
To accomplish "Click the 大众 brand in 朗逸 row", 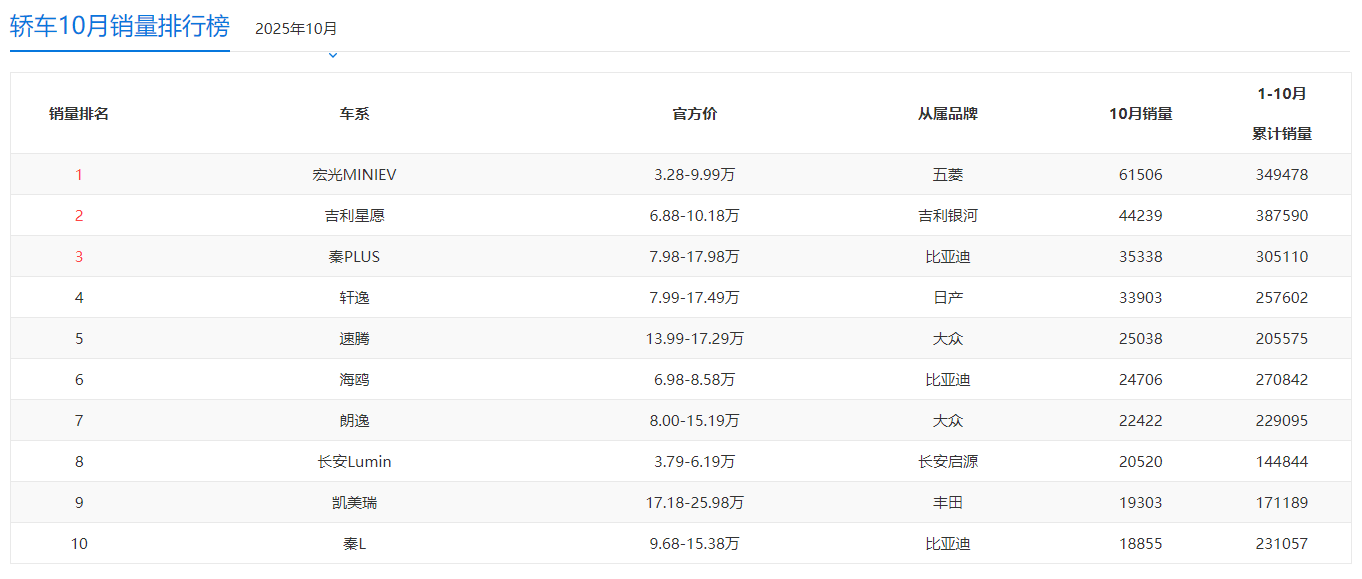I will [947, 421].
